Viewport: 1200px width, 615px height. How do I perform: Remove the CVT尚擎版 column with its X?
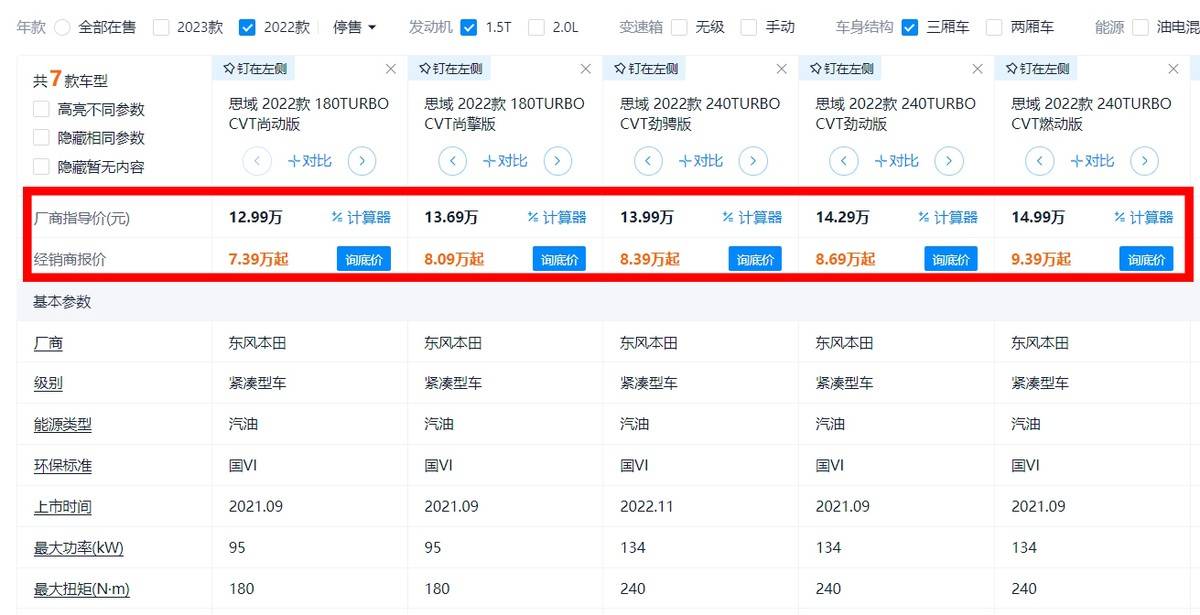click(x=586, y=69)
